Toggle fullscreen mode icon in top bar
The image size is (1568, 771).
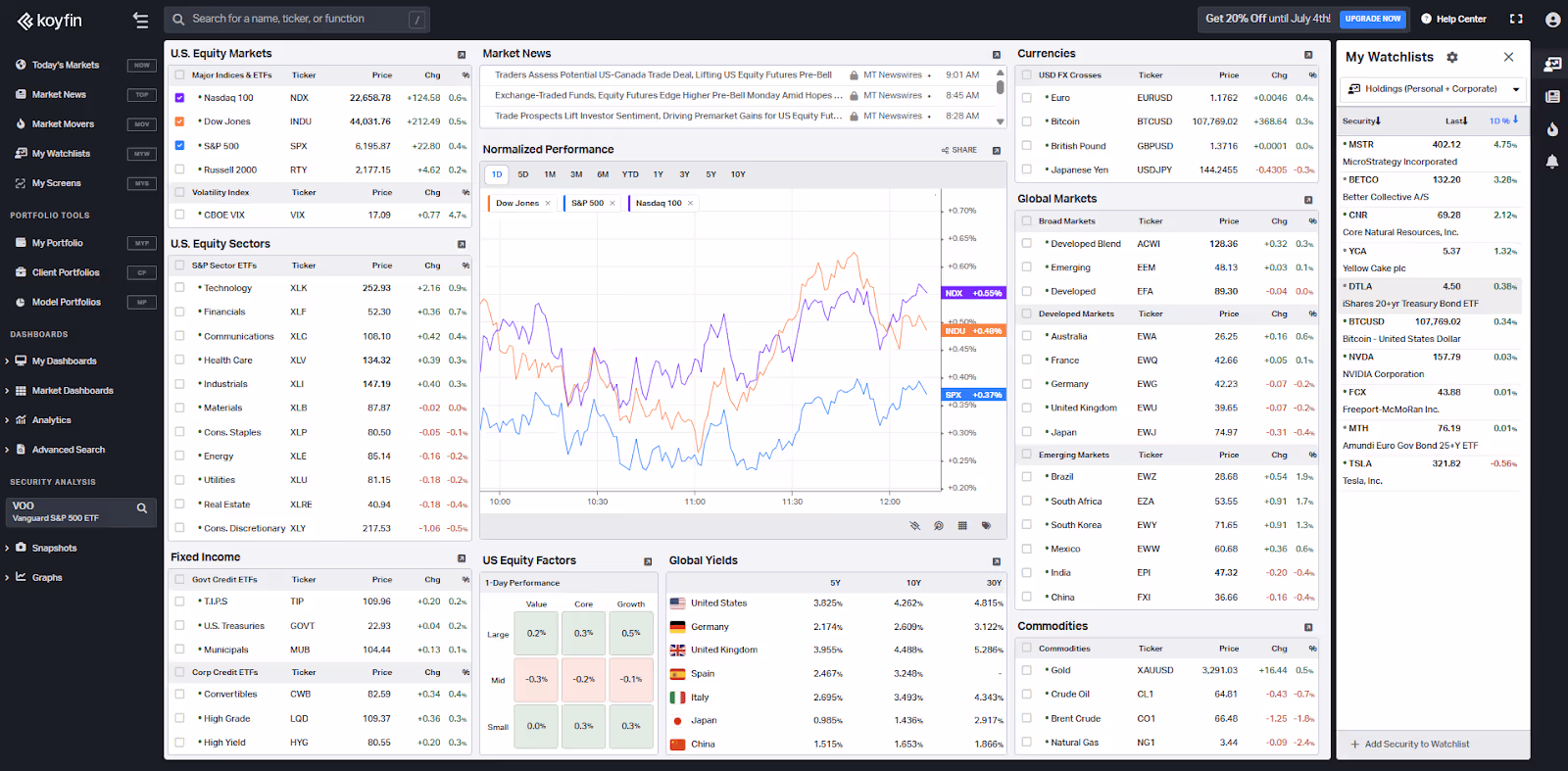(x=1516, y=19)
